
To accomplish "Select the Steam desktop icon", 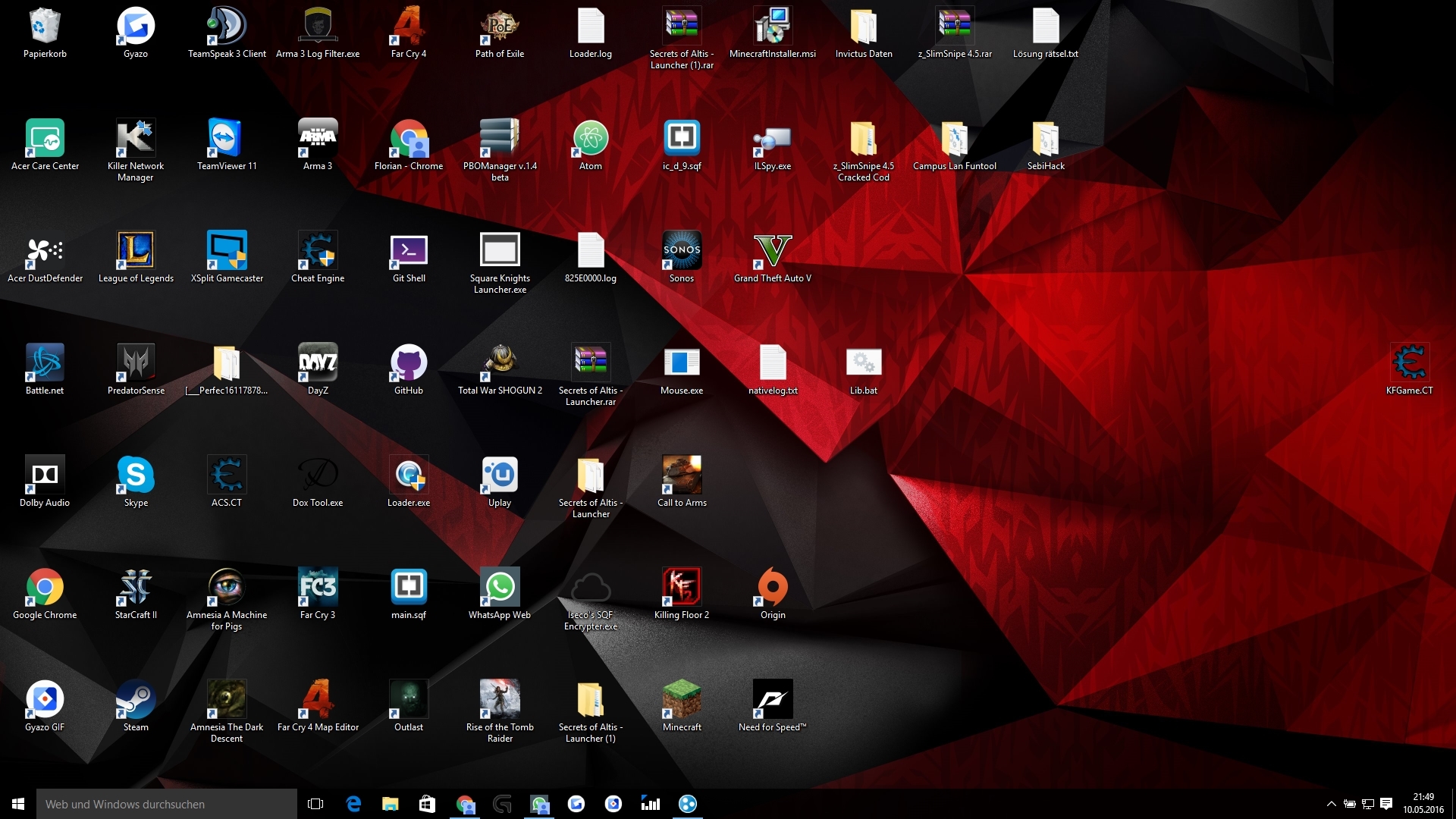I will click(136, 700).
